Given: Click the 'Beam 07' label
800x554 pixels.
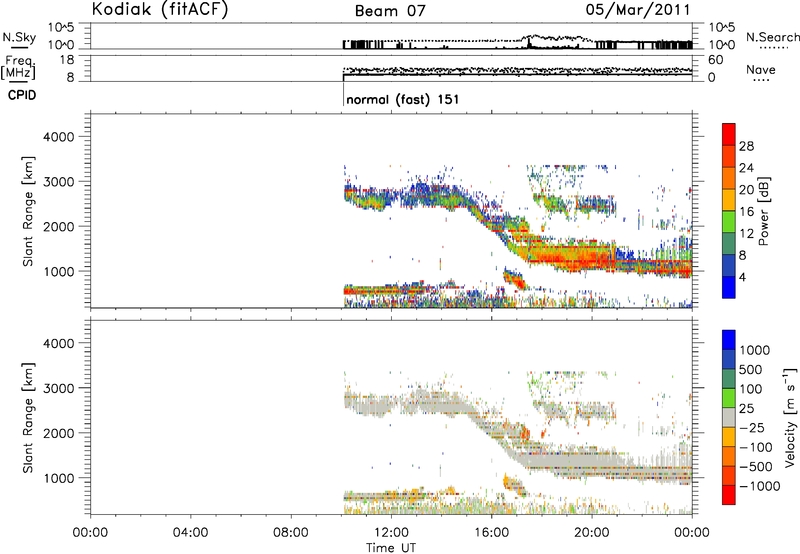Looking at the screenshot, I should click(x=390, y=11).
